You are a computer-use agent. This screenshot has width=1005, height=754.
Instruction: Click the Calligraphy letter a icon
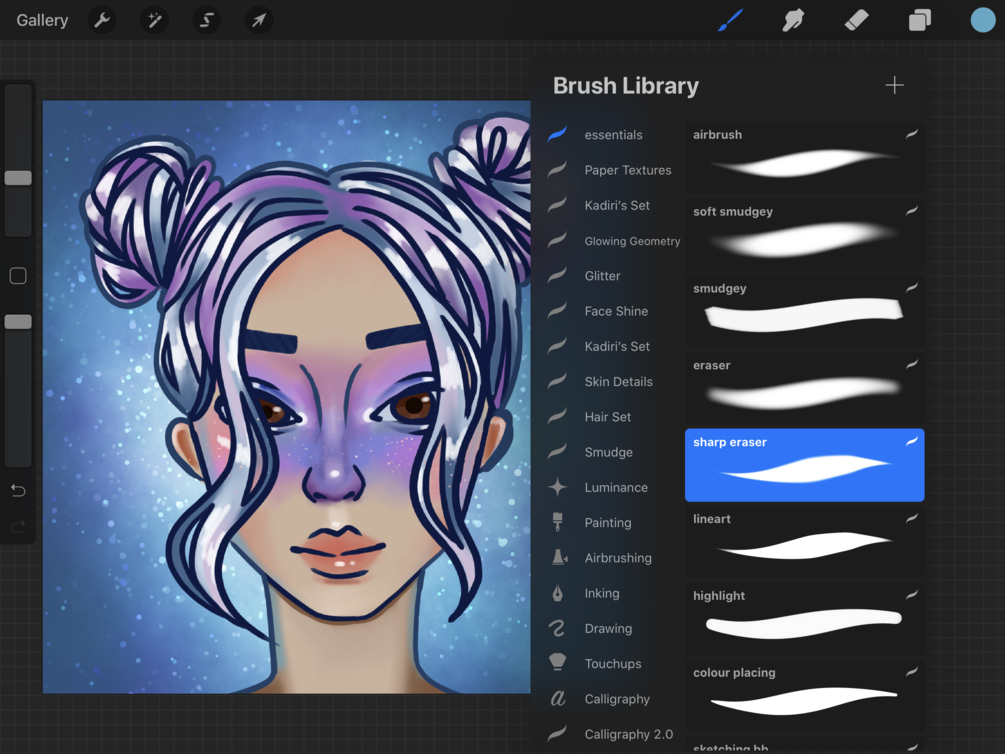558,698
